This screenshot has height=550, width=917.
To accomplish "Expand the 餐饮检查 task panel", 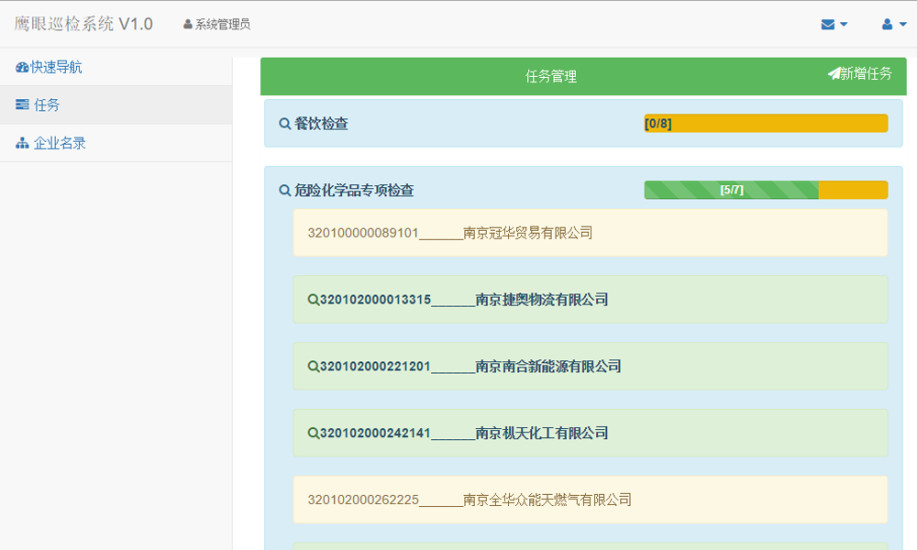I will coord(321,124).
